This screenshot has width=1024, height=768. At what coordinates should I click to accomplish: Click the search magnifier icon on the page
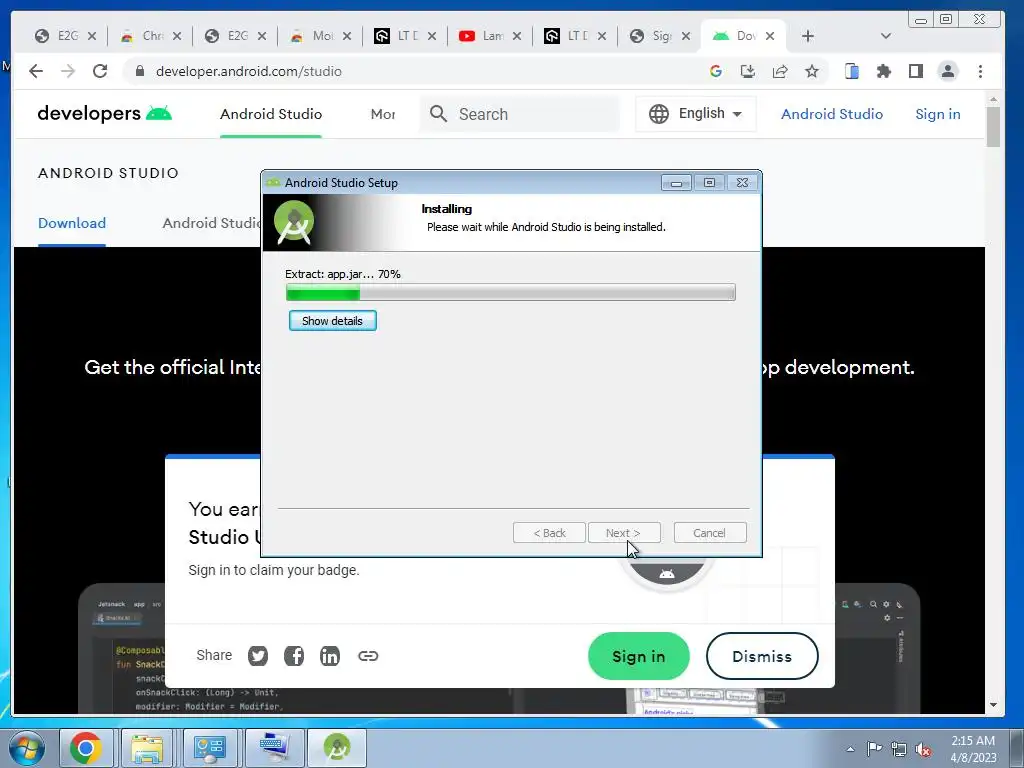(x=438, y=114)
